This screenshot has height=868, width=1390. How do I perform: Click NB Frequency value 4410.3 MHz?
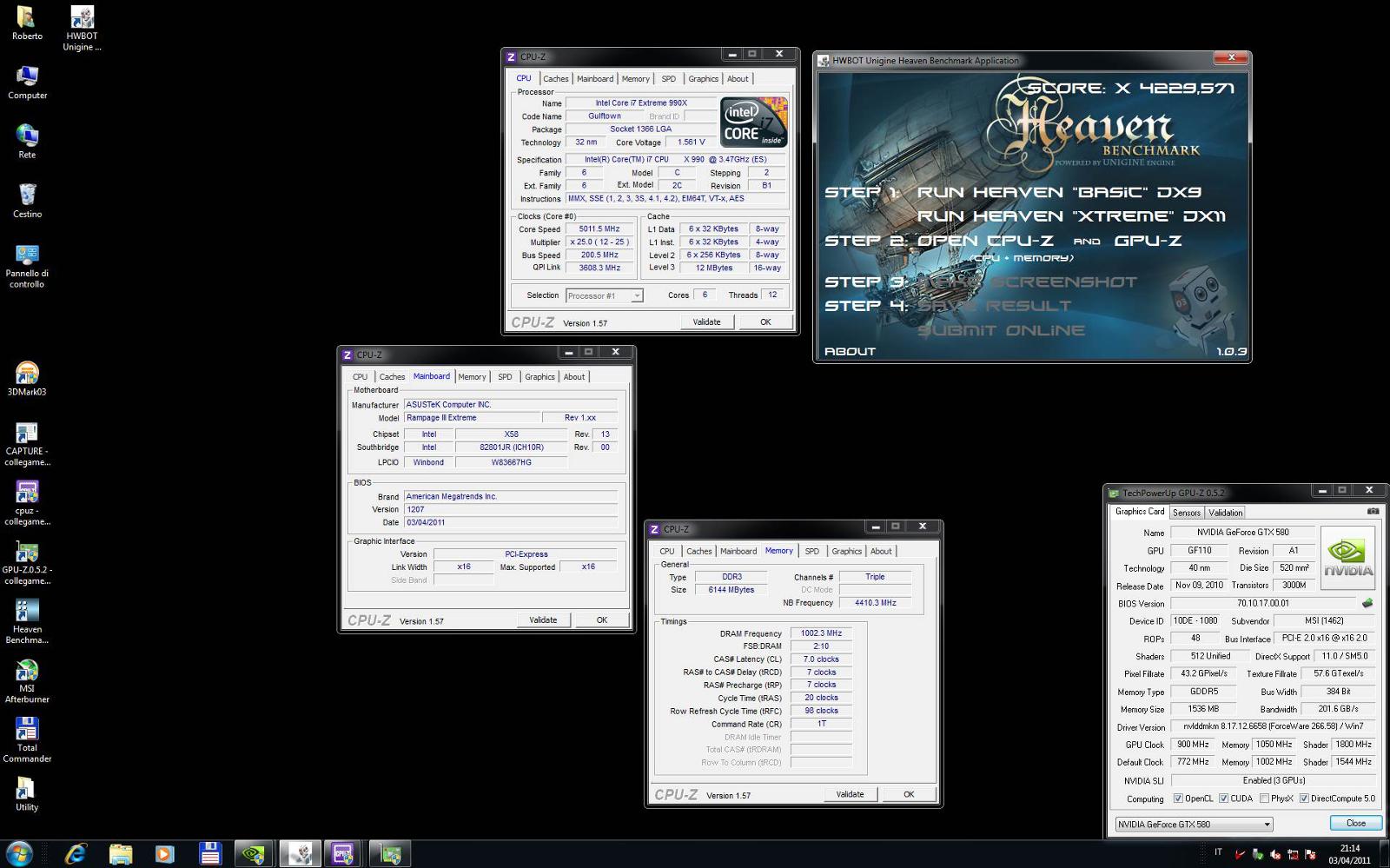(x=875, y=602)
